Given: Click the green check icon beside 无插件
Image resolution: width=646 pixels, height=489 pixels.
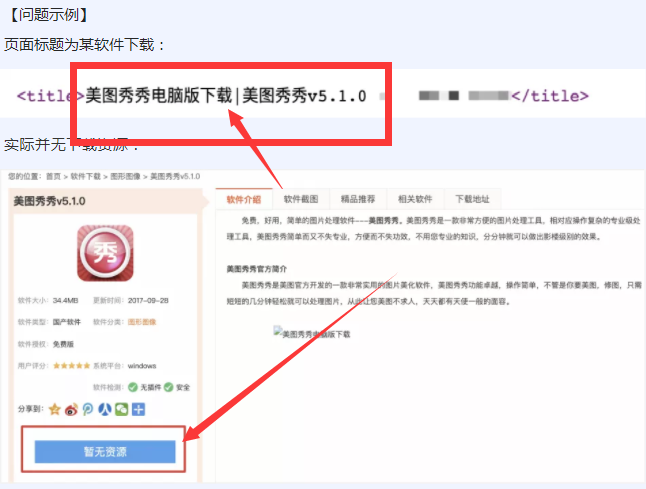Looking at the screenshot, I should [133, 387].
